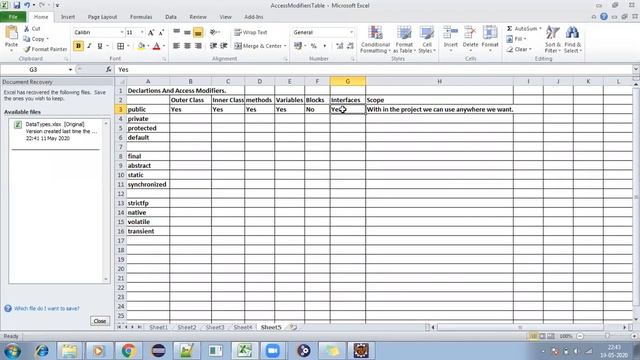This screenshot has width=640, height=360.
Task: Click the Paste icon in Clipboard group
Action: (x=11, y=33)
